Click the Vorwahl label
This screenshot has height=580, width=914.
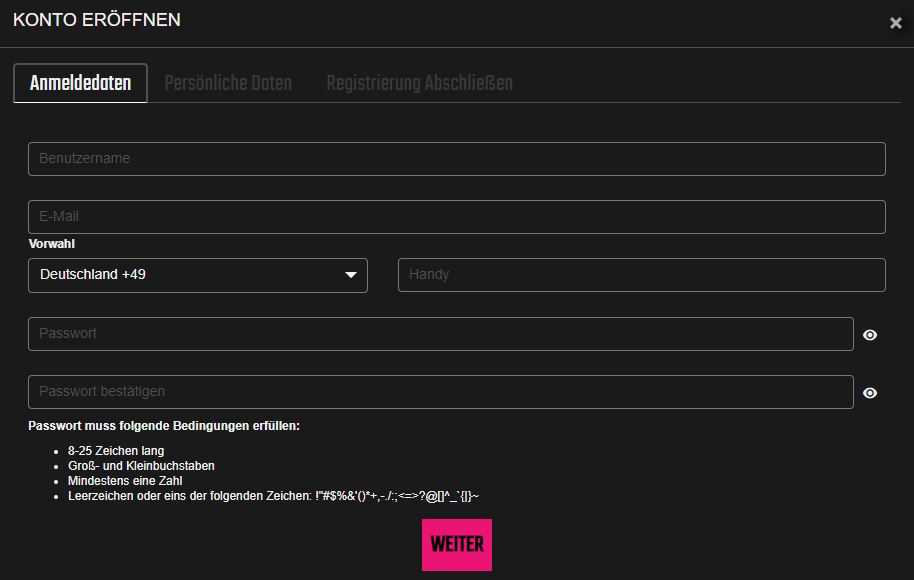coord(52,244)
